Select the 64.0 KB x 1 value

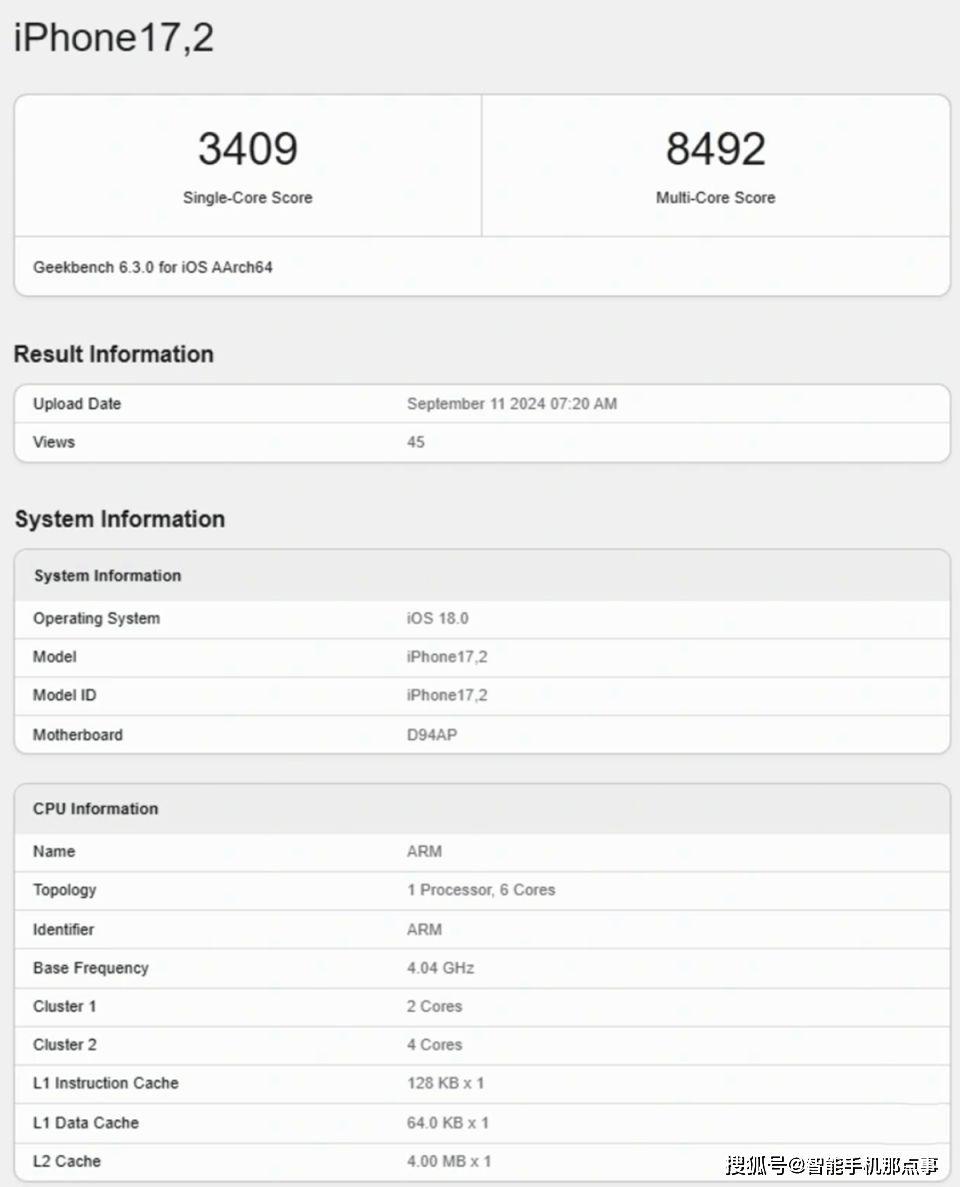(447, 1123)
